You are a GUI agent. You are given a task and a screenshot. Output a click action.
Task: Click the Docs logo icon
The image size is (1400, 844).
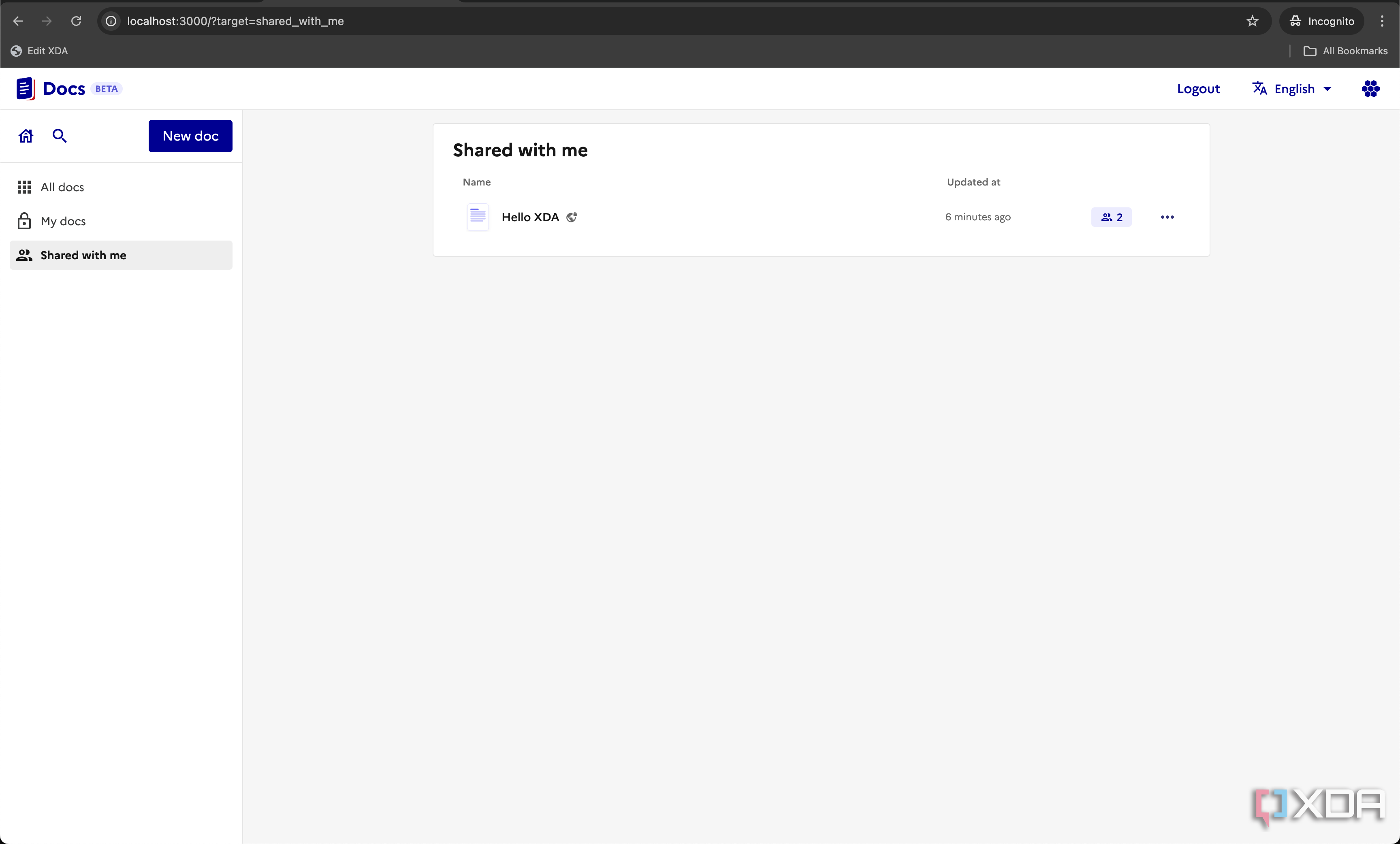[x=26, y=89]
